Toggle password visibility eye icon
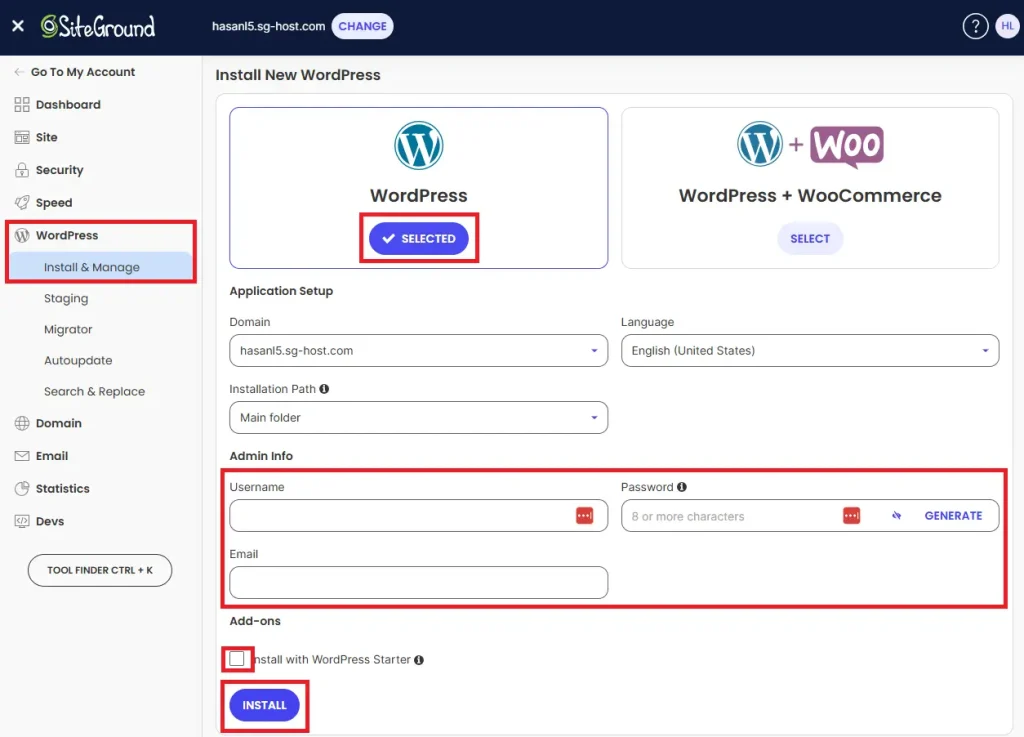This screenshot has height=737, width=1024. tap(897, 516)
